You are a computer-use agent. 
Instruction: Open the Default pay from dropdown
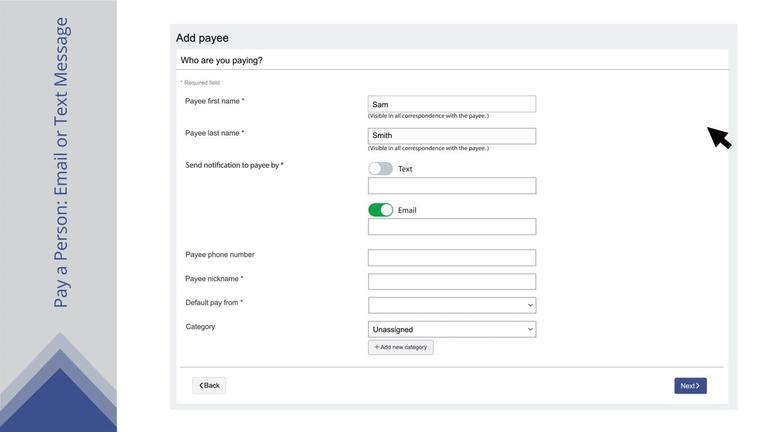451,305
